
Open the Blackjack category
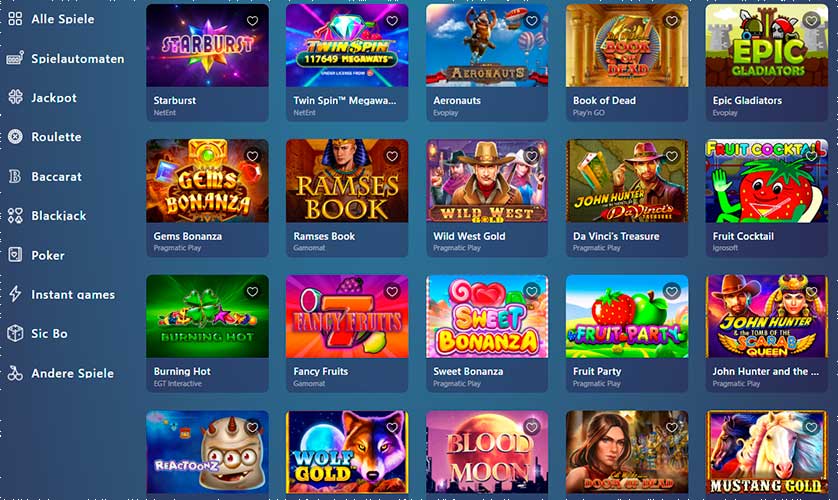coord(58,216)
